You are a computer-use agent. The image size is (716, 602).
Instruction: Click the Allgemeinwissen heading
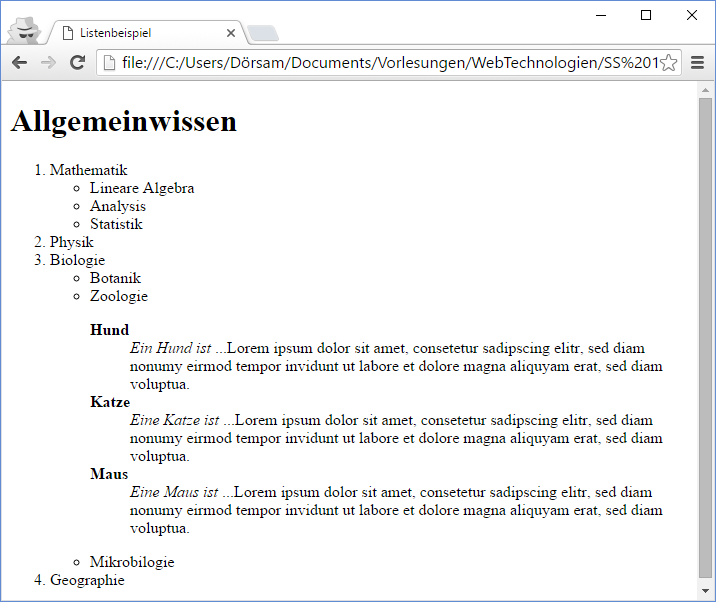[x=123, y=122]
